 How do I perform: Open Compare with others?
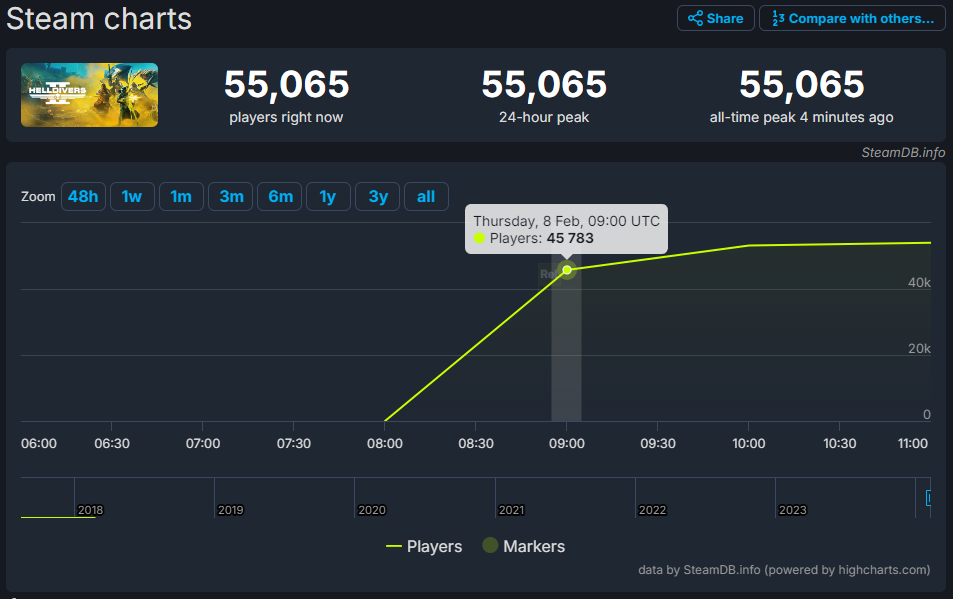click(852, 18)
